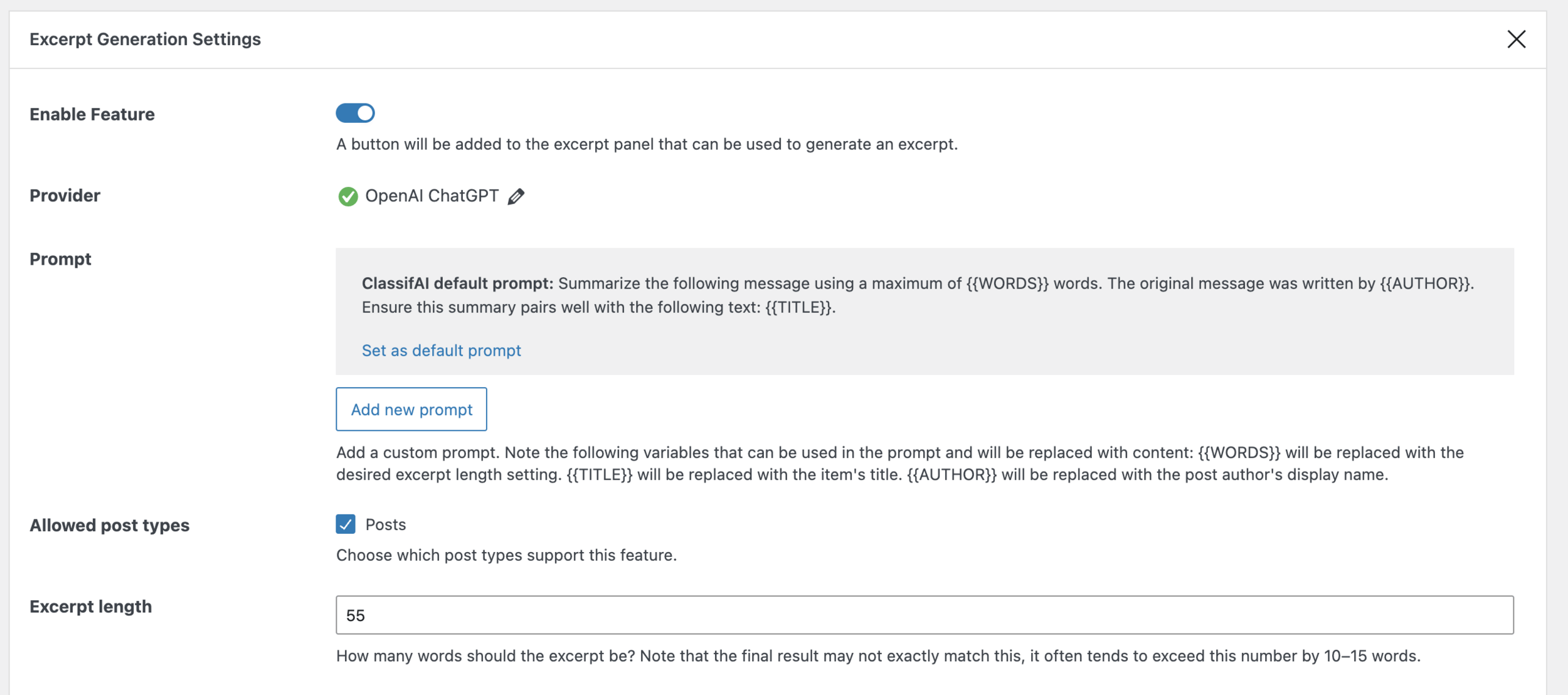The image size is (1568, 695).
Task: Click the excerpt word count help text
Action: pos(877,655)
